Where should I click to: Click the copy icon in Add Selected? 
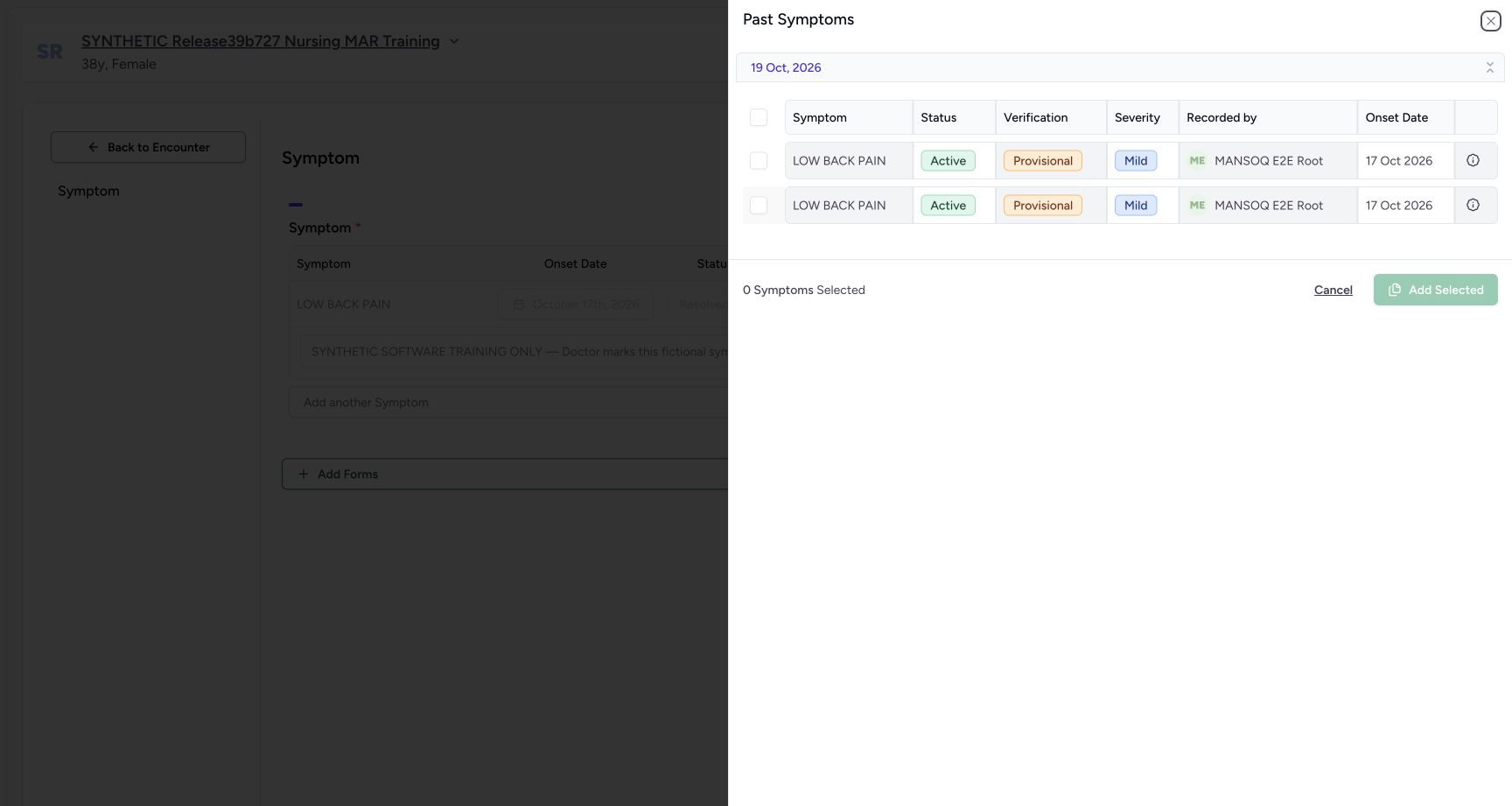point(1395,290)
